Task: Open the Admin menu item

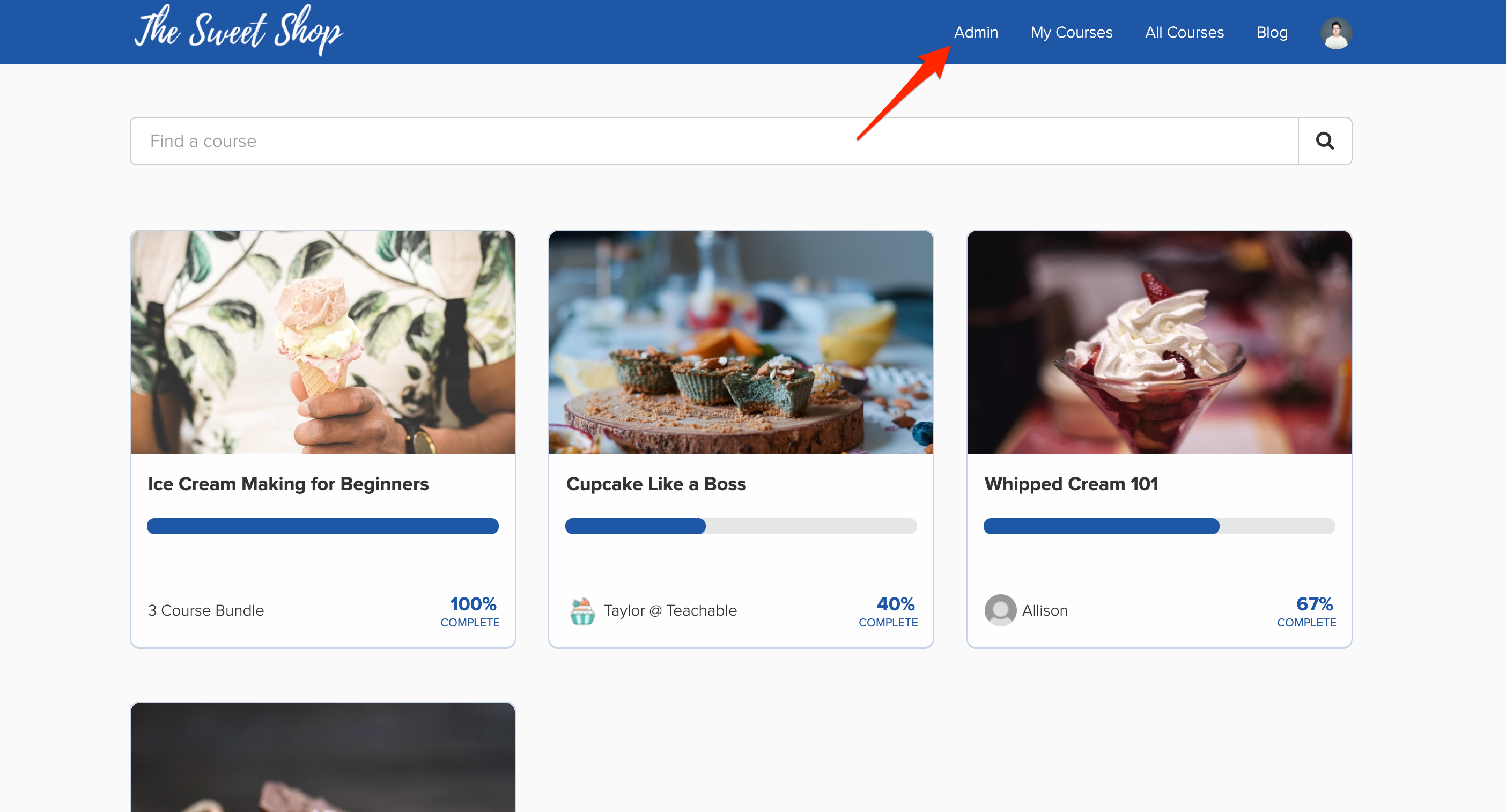Action: point(976,32)
